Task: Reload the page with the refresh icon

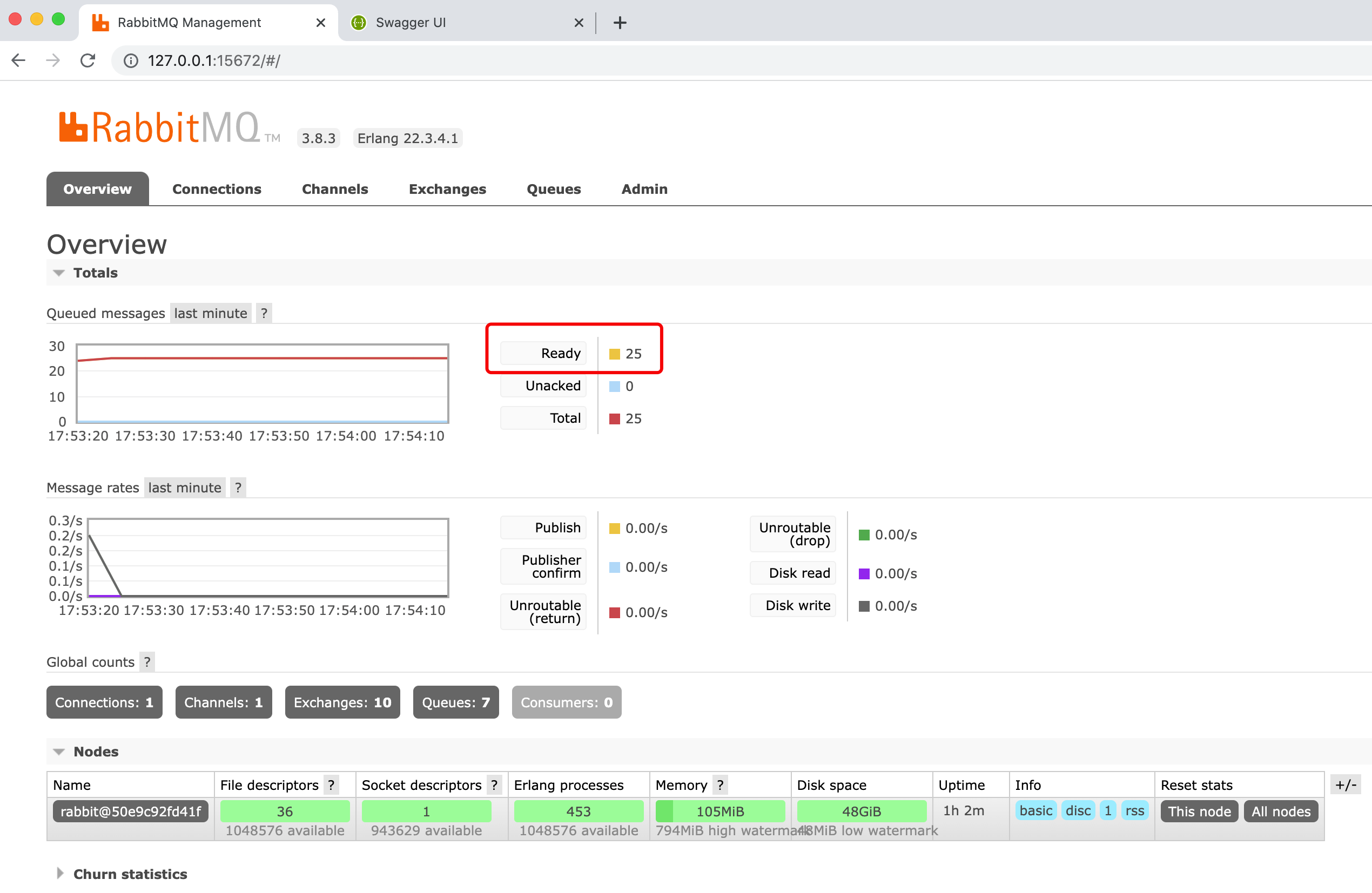Action: [88, 60]
